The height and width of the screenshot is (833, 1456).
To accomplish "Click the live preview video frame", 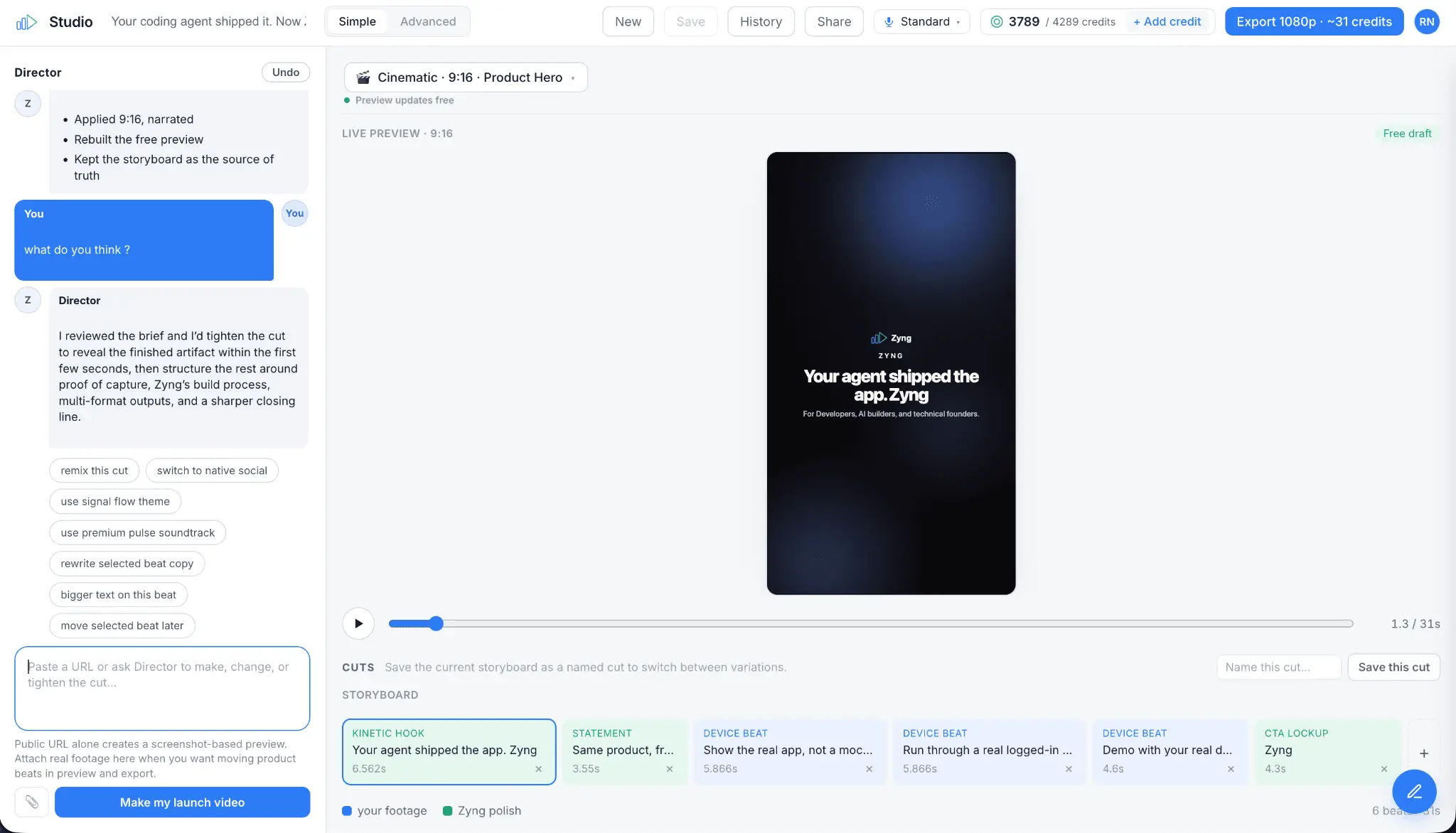I will pos(891,373).
